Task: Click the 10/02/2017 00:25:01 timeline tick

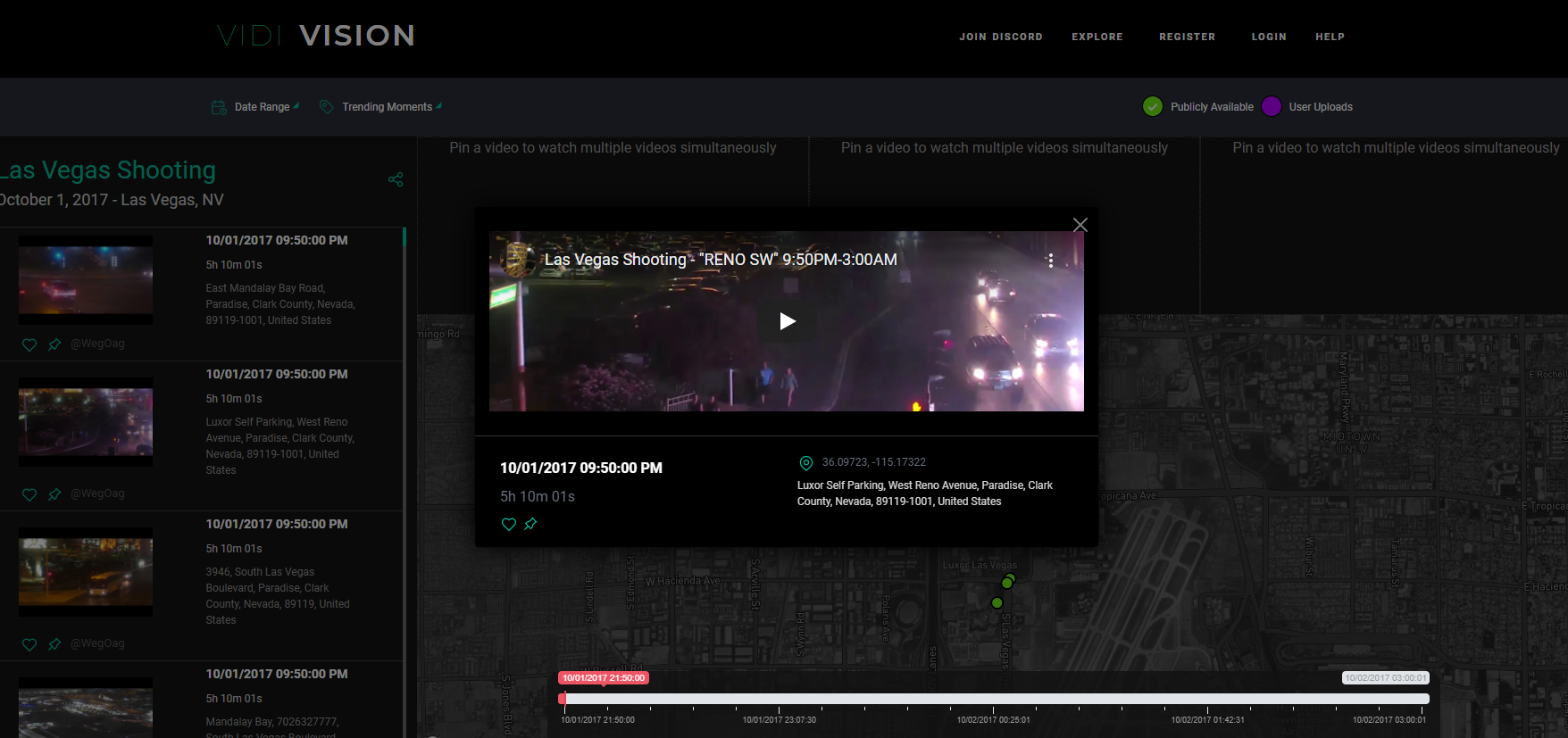Action: click(994, 719)
